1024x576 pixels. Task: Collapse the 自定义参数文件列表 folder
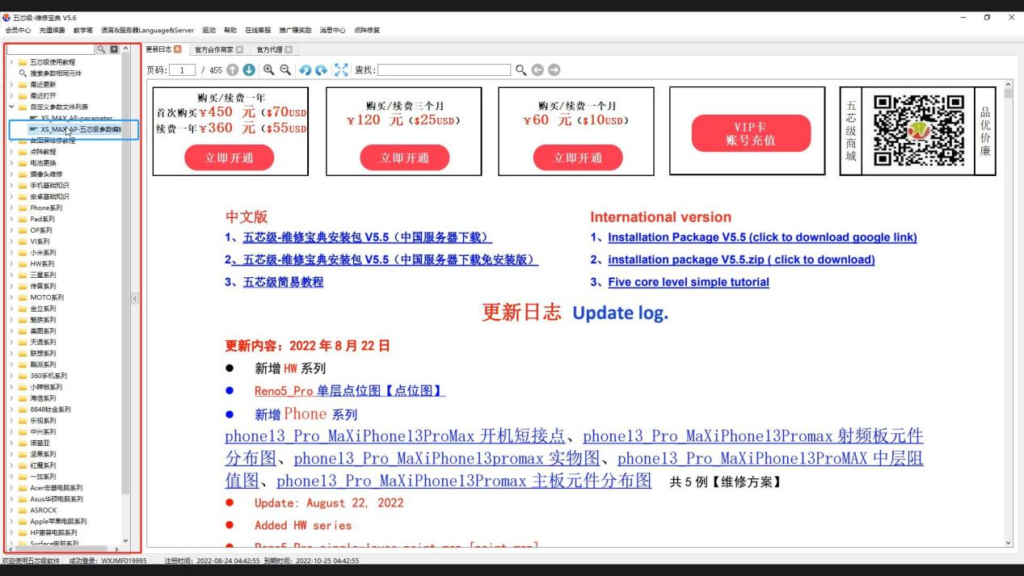pos(11,106)
